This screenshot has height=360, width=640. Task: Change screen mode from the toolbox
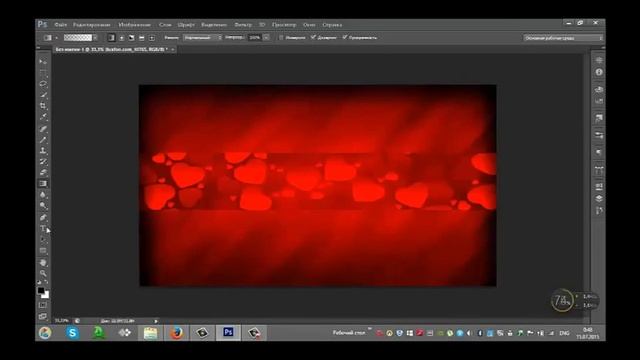[43, 316]
